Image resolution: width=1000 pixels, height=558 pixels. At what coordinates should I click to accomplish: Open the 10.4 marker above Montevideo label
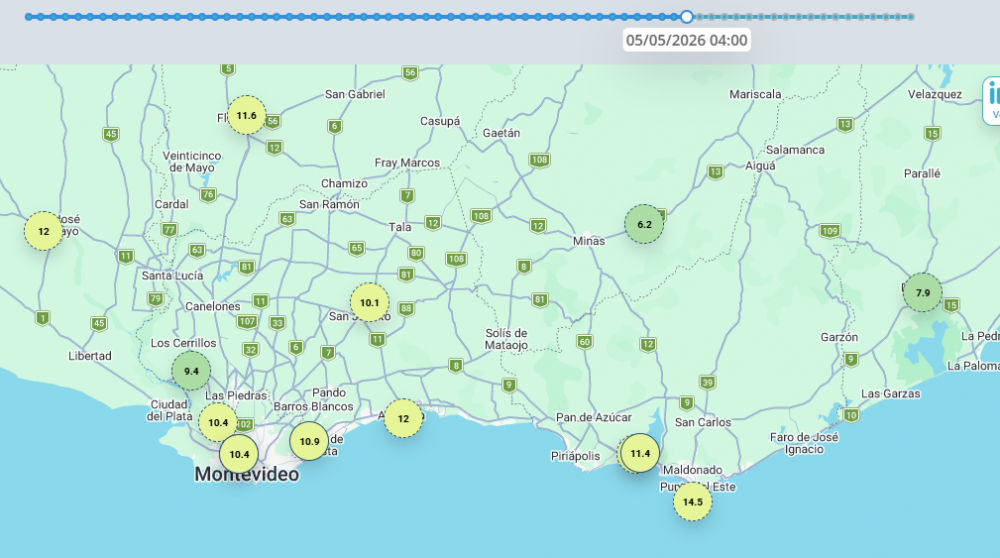pyautogui.click(x=239, y=454)
